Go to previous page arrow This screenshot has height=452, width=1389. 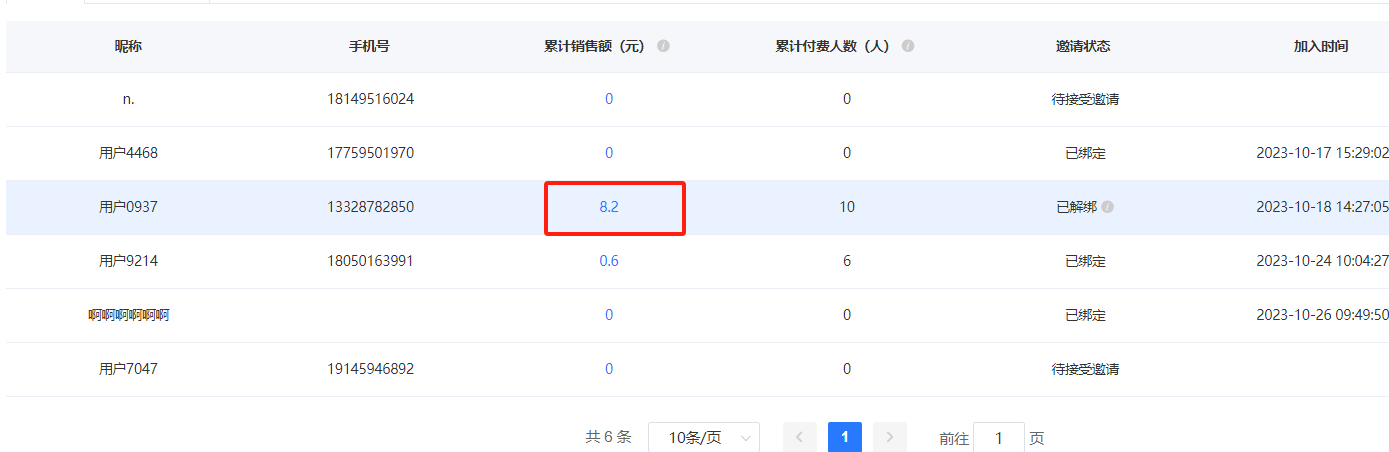799,438
